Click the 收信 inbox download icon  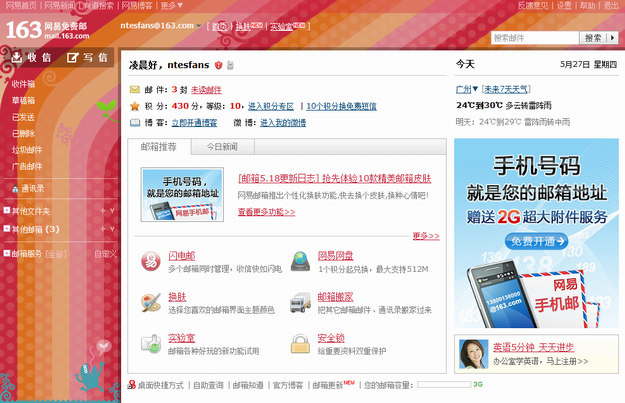pyautogui.click(x=16, y=57)
